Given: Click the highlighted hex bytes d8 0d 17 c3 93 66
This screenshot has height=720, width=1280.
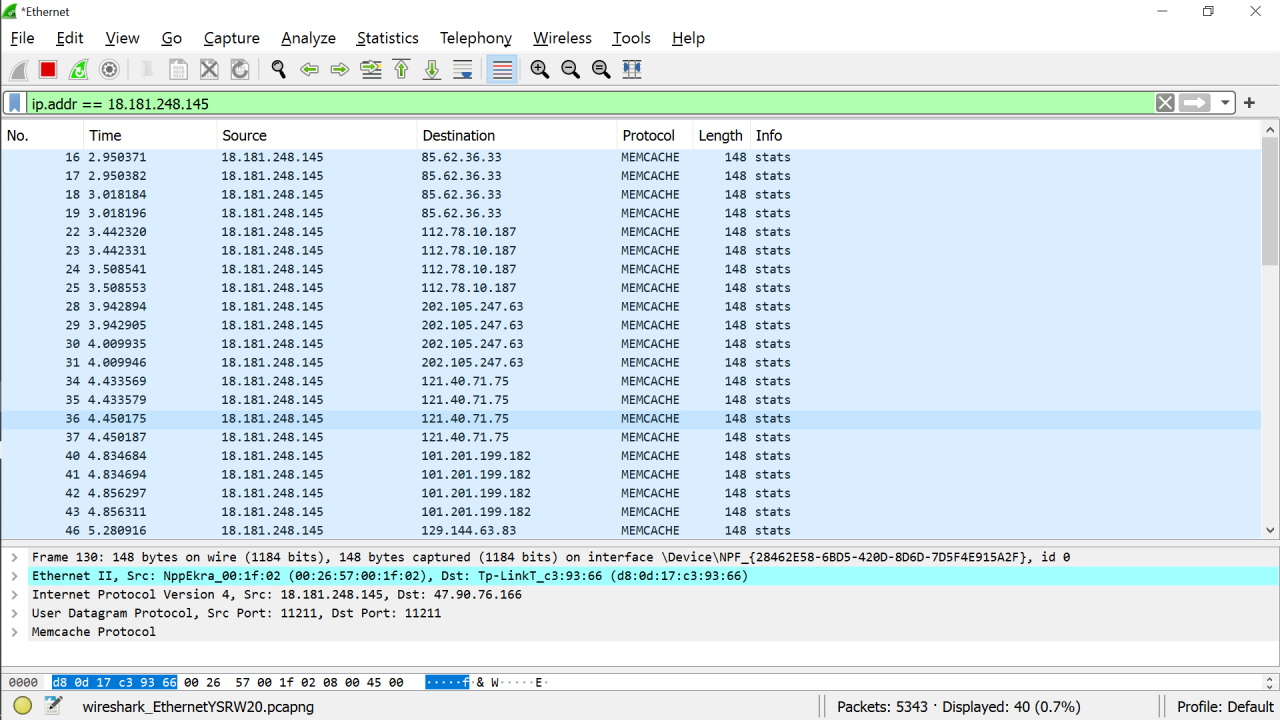Looking at the screenshot, I should 114,682.
